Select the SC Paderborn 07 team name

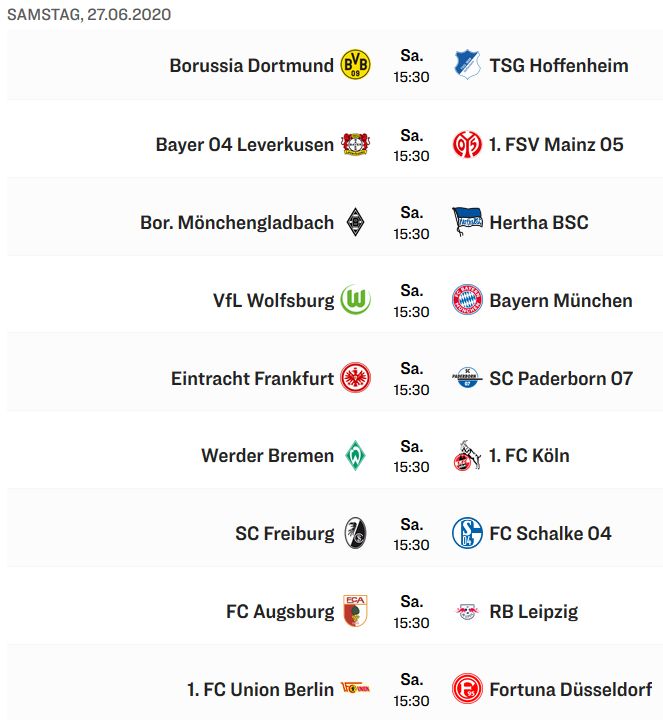[560, 378]
